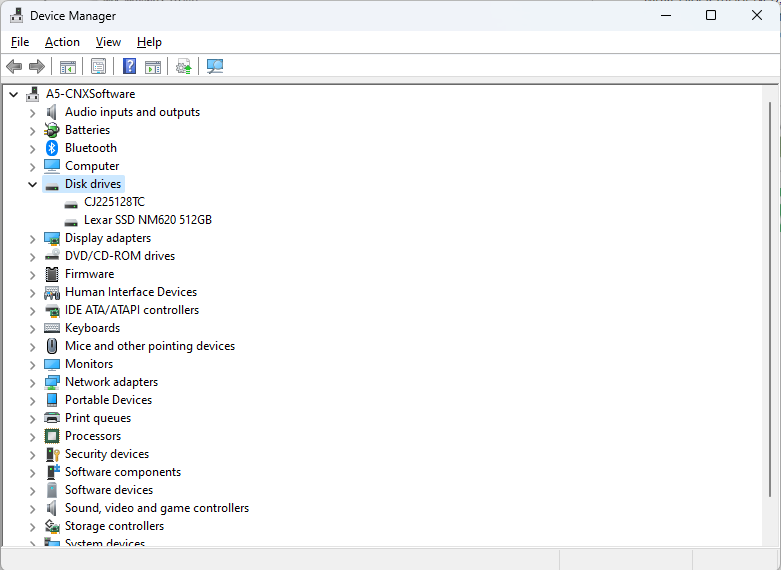Click the Keyboards category icon
The width and height of the screenshot is (781, 570).
pyautogui.click(x=52, y=328)
